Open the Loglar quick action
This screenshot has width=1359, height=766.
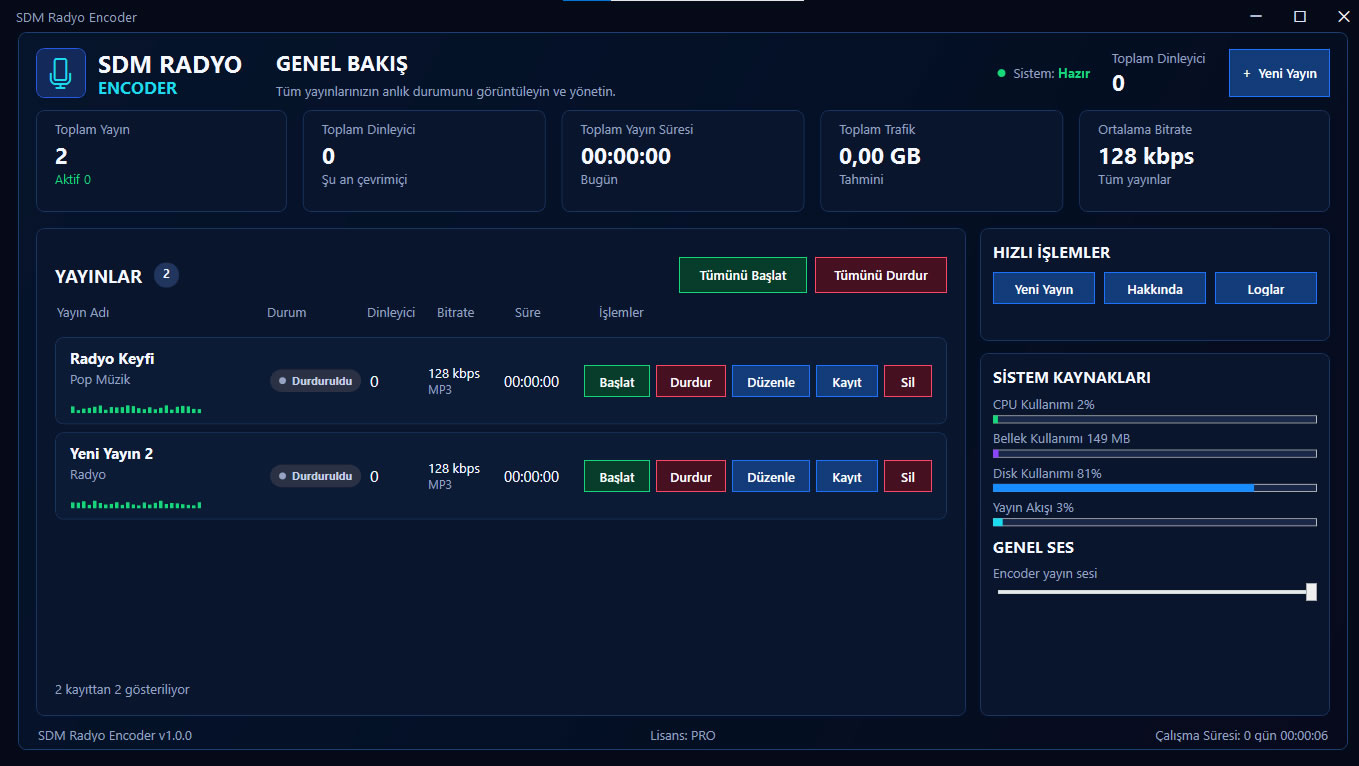click(1266, 288)
